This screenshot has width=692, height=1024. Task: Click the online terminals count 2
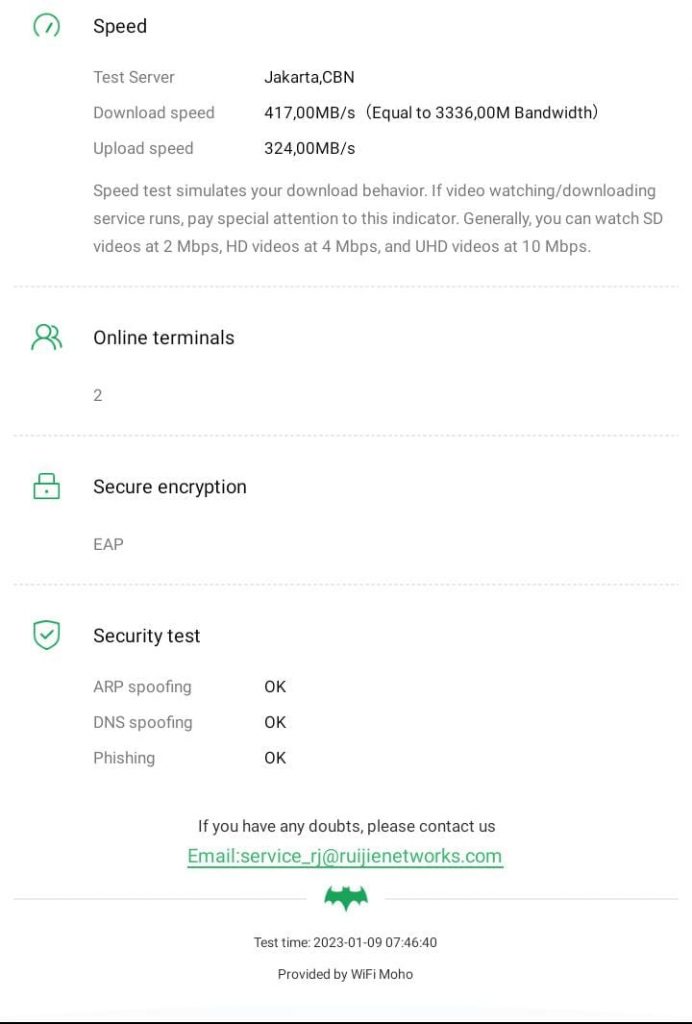[98, 396]
